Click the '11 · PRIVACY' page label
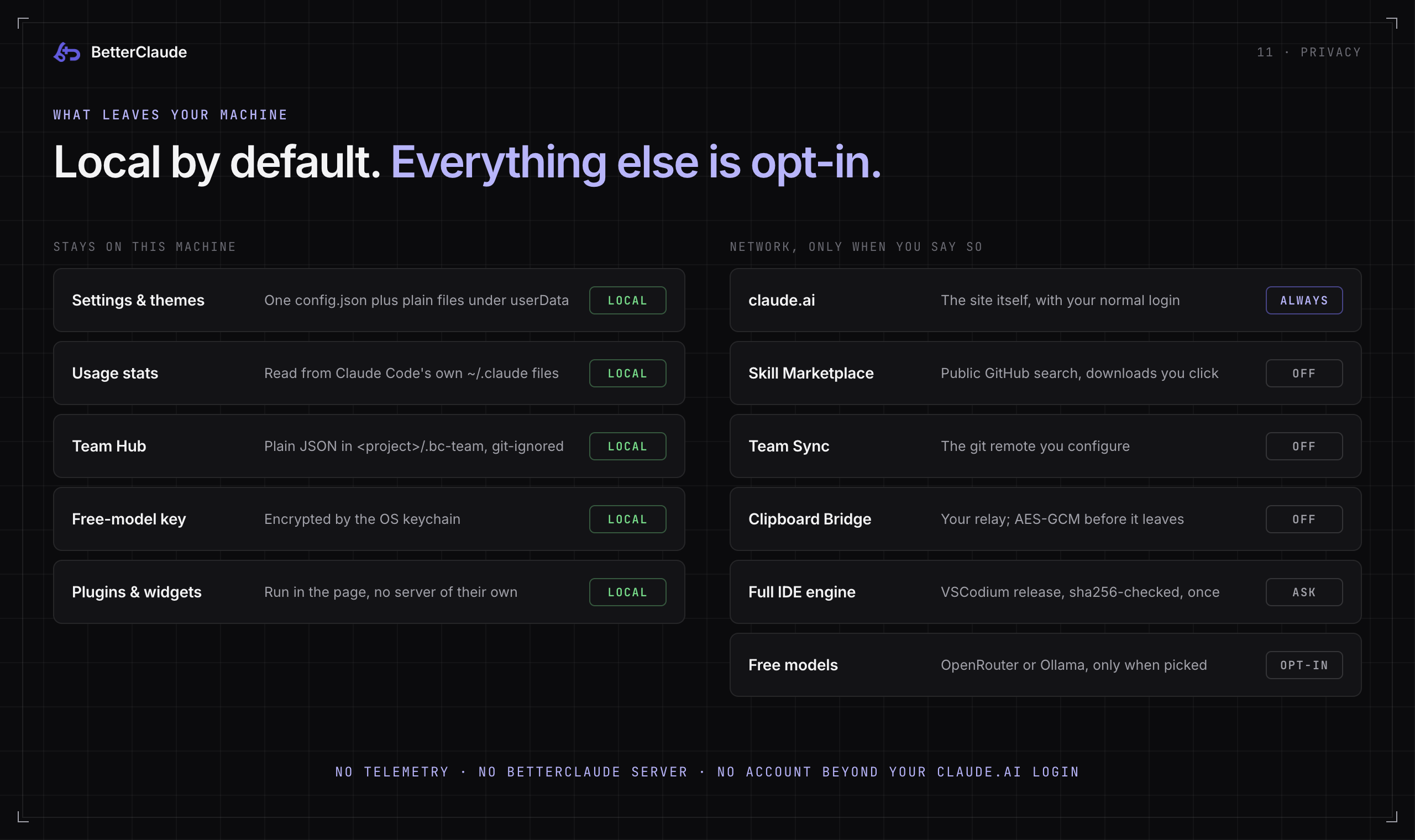Screen dimensions: 1415x840 (x=1308, y=52)
